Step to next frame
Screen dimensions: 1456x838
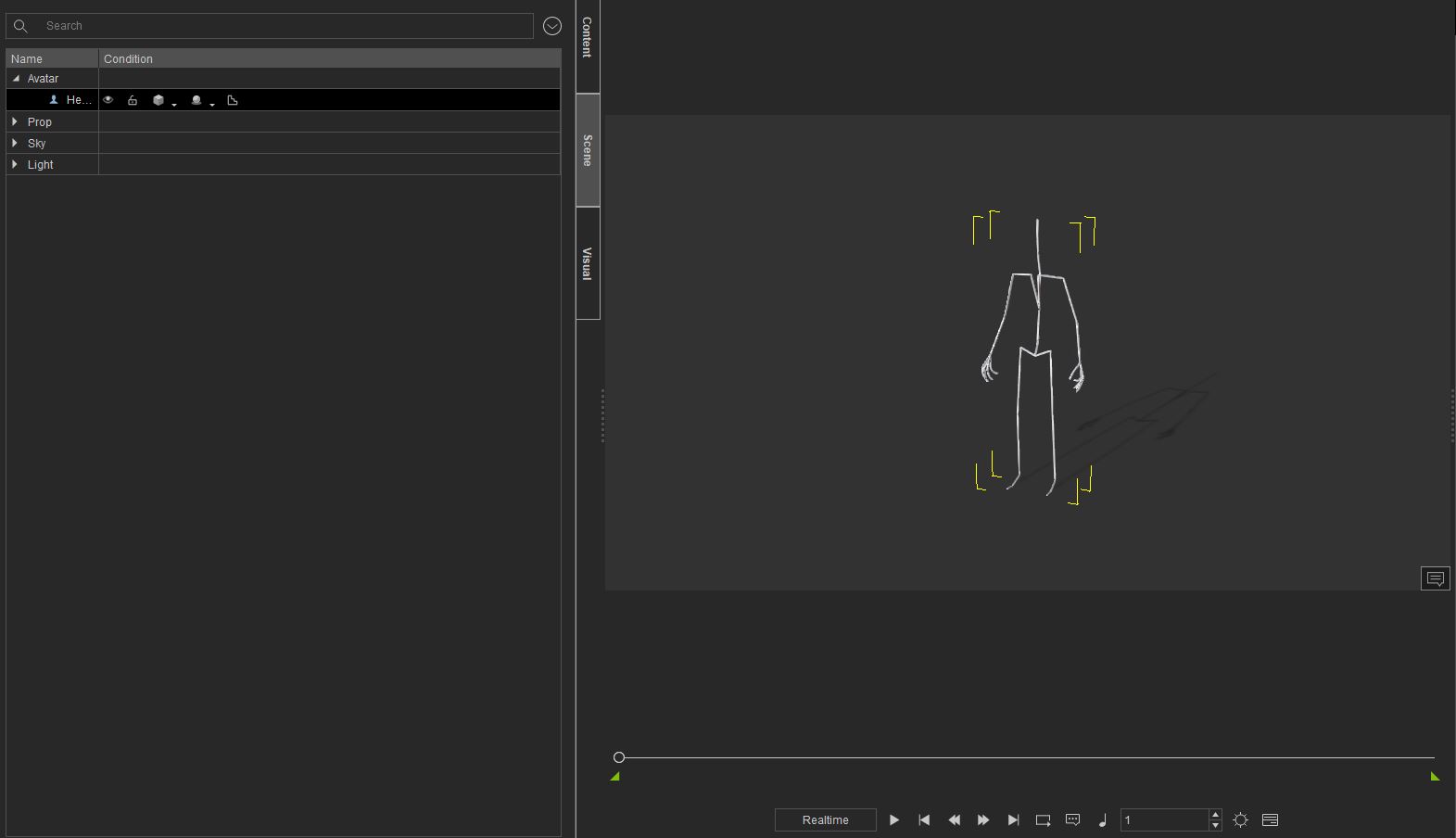point(983,819)
